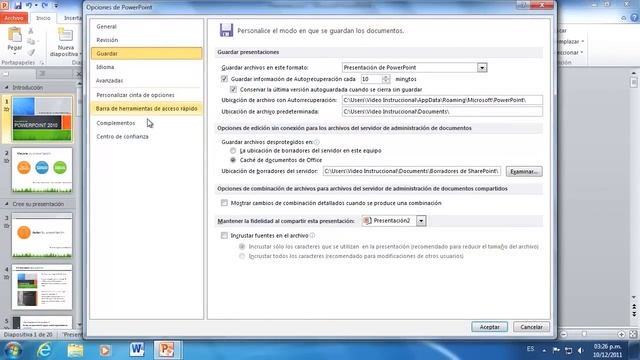
Task: Switch to Word in the taskbar
Action: (136, 350)
